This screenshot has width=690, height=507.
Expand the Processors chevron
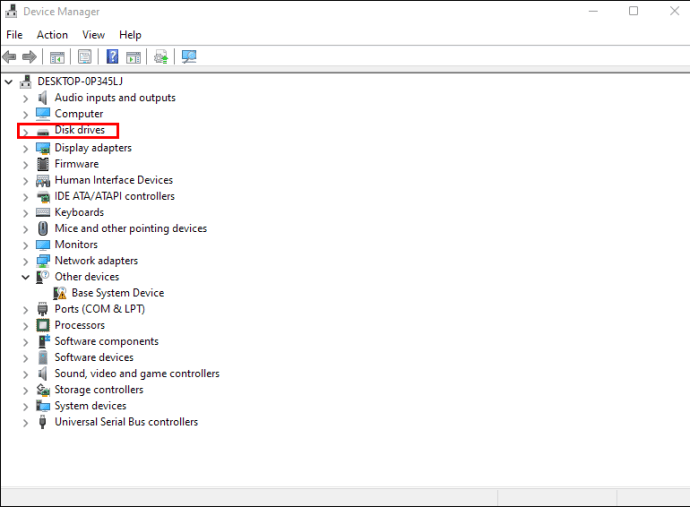[x=26, y=326]
